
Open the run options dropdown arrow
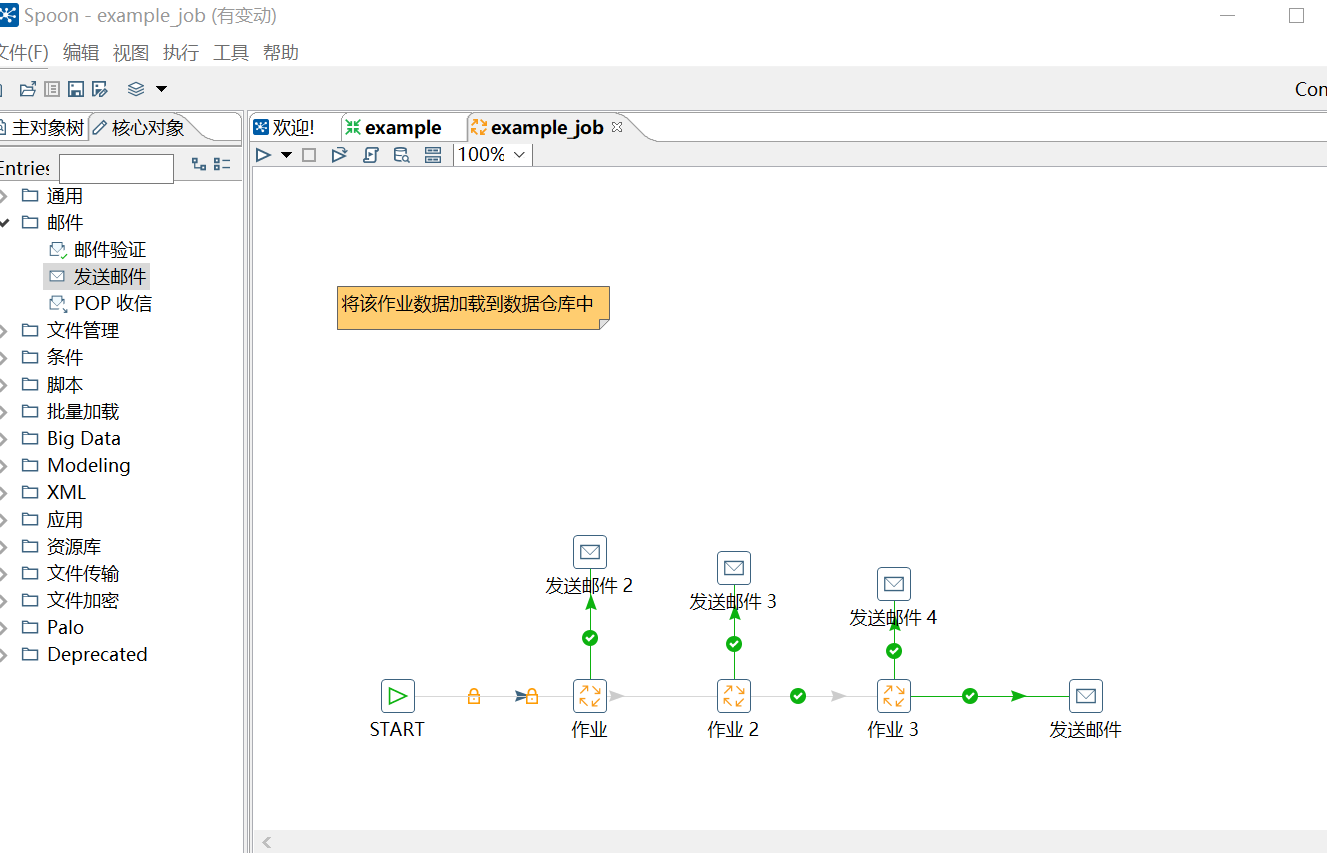click(x=286, y=155)
